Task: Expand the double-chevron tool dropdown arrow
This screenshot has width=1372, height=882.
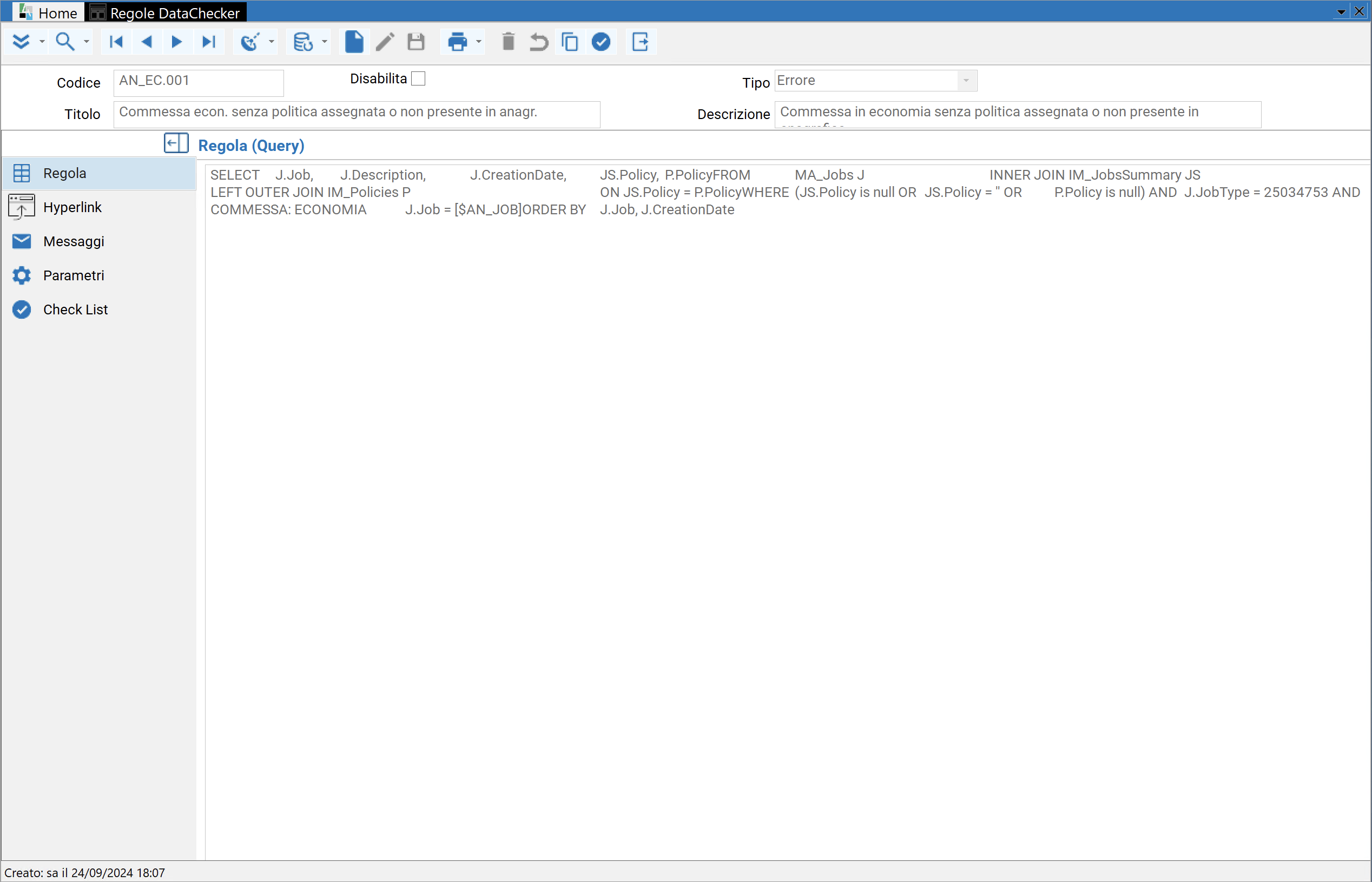Action: [x=42, y=42]
